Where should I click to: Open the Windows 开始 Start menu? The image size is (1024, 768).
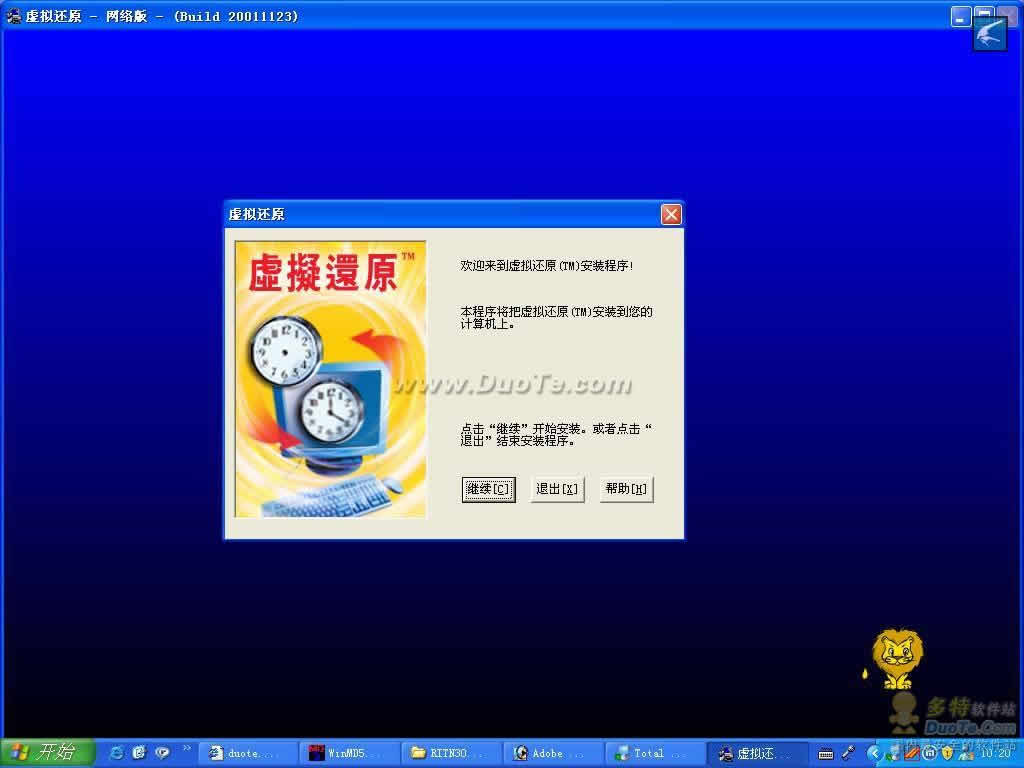tap(47, 753)
